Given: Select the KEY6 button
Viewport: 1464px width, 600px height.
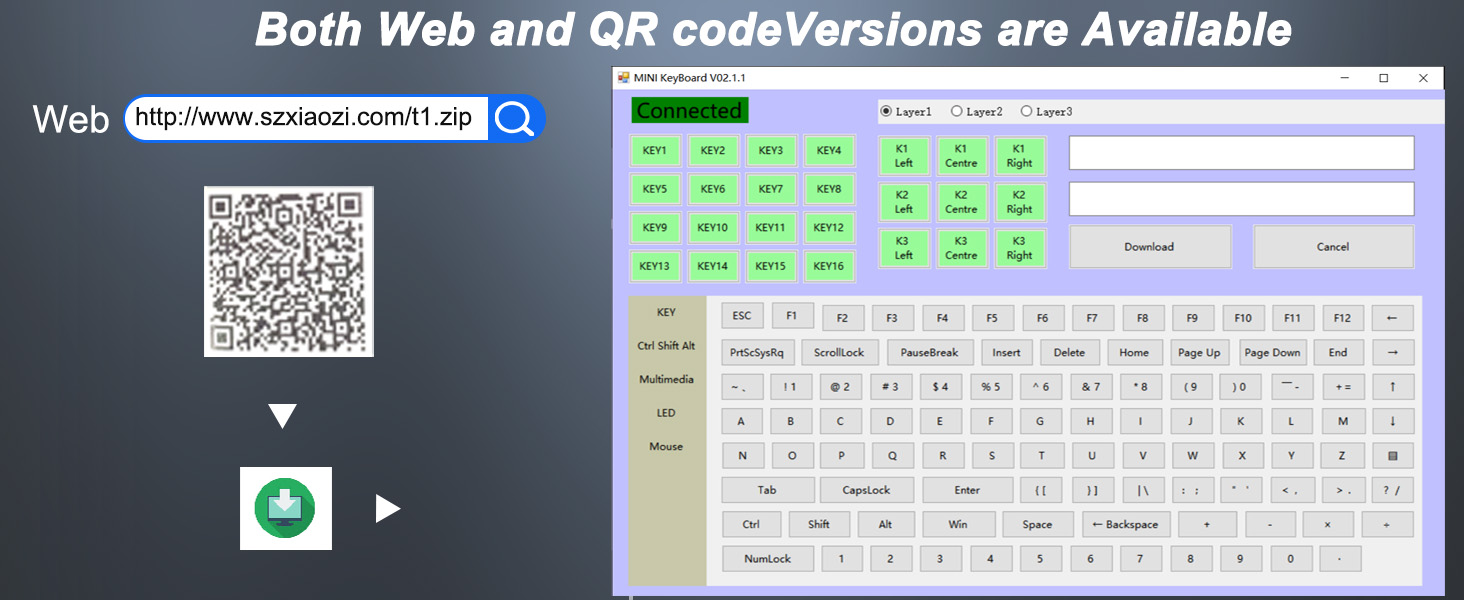Looking at the screenshot, I should [x=713, y=189].
